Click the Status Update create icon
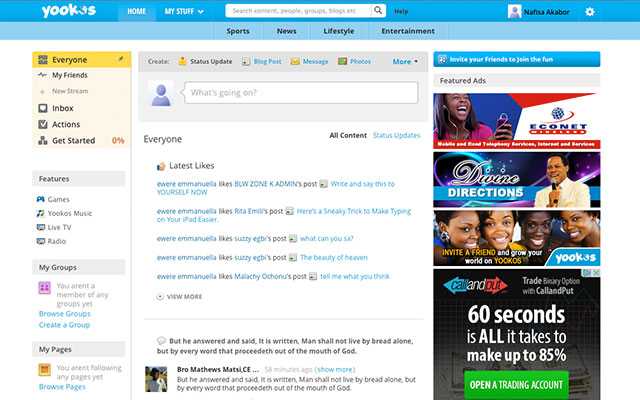 pos(183,61)
